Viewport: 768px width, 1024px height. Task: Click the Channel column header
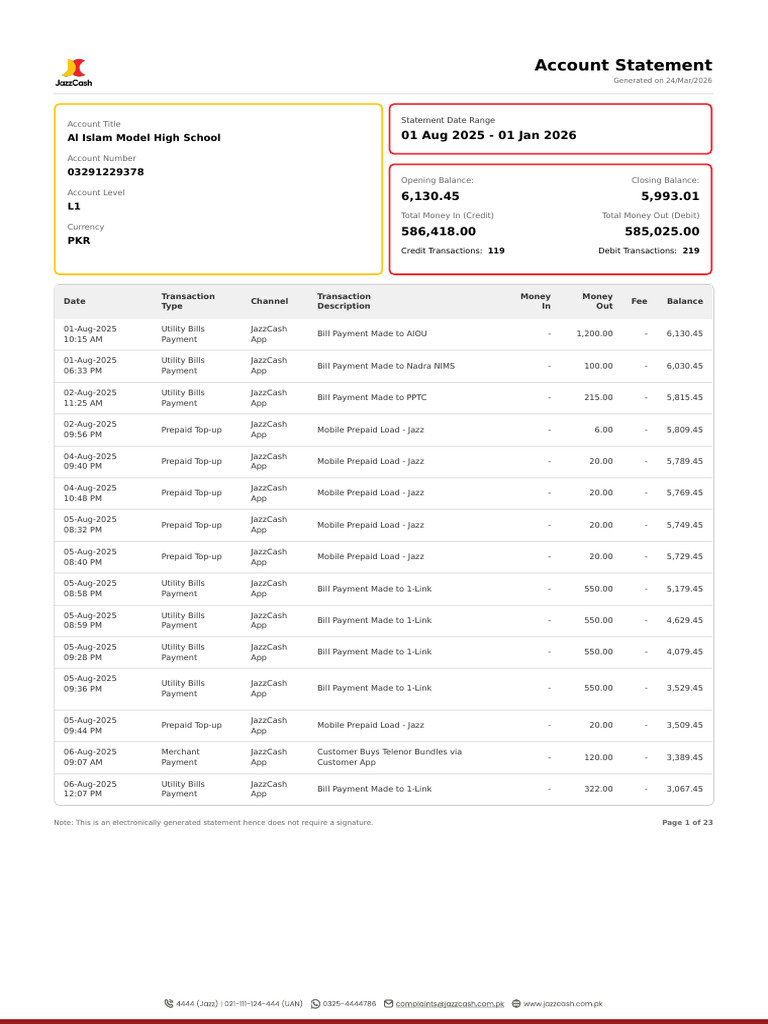pos(269,301)
